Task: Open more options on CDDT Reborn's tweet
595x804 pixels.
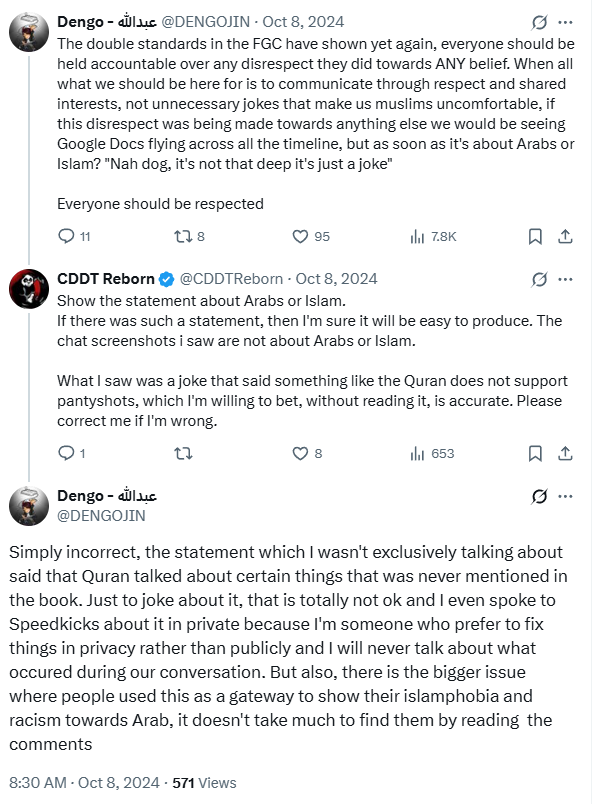Action: 565,279
